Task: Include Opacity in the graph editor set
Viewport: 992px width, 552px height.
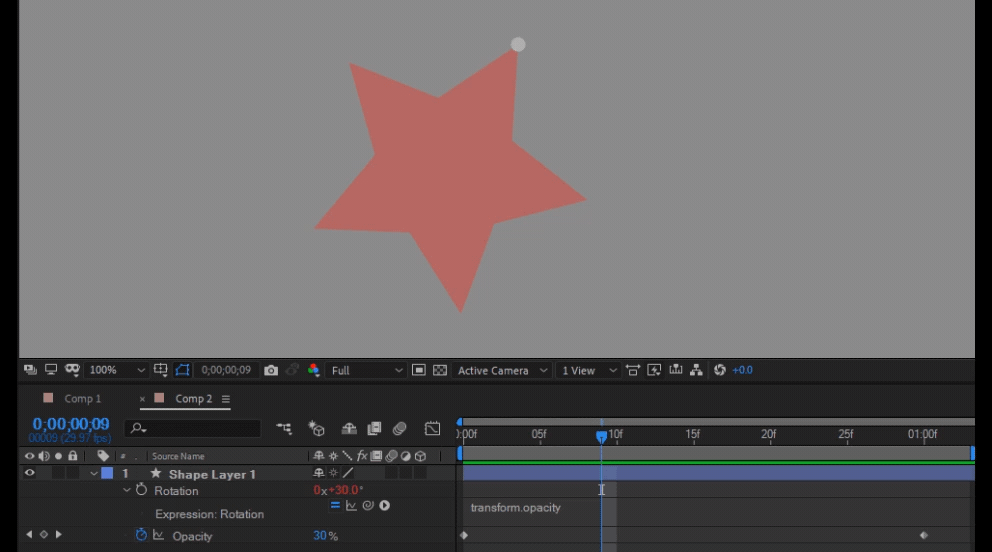Action: tap(159, 535)
